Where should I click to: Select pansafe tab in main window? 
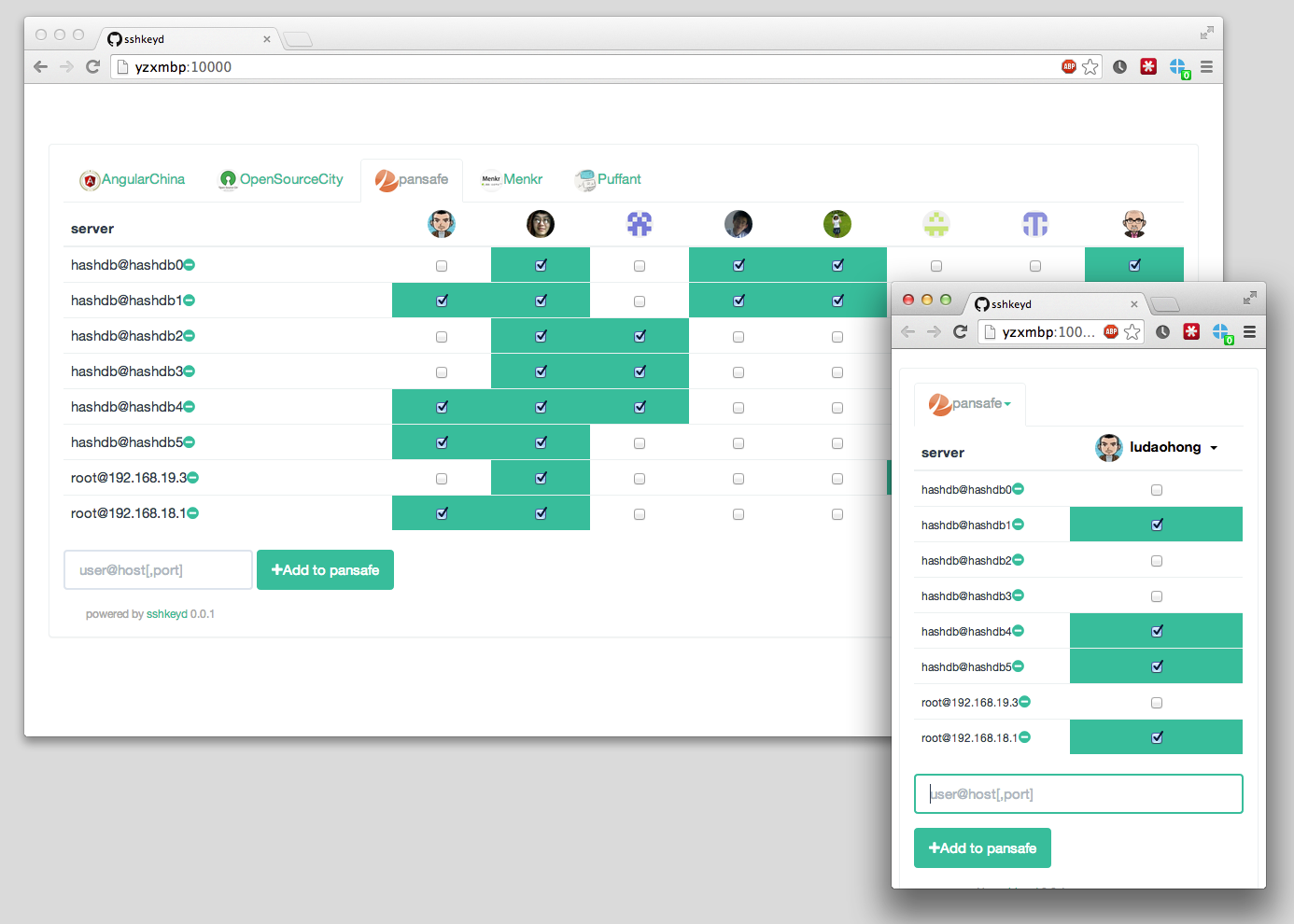click(412, 179)
